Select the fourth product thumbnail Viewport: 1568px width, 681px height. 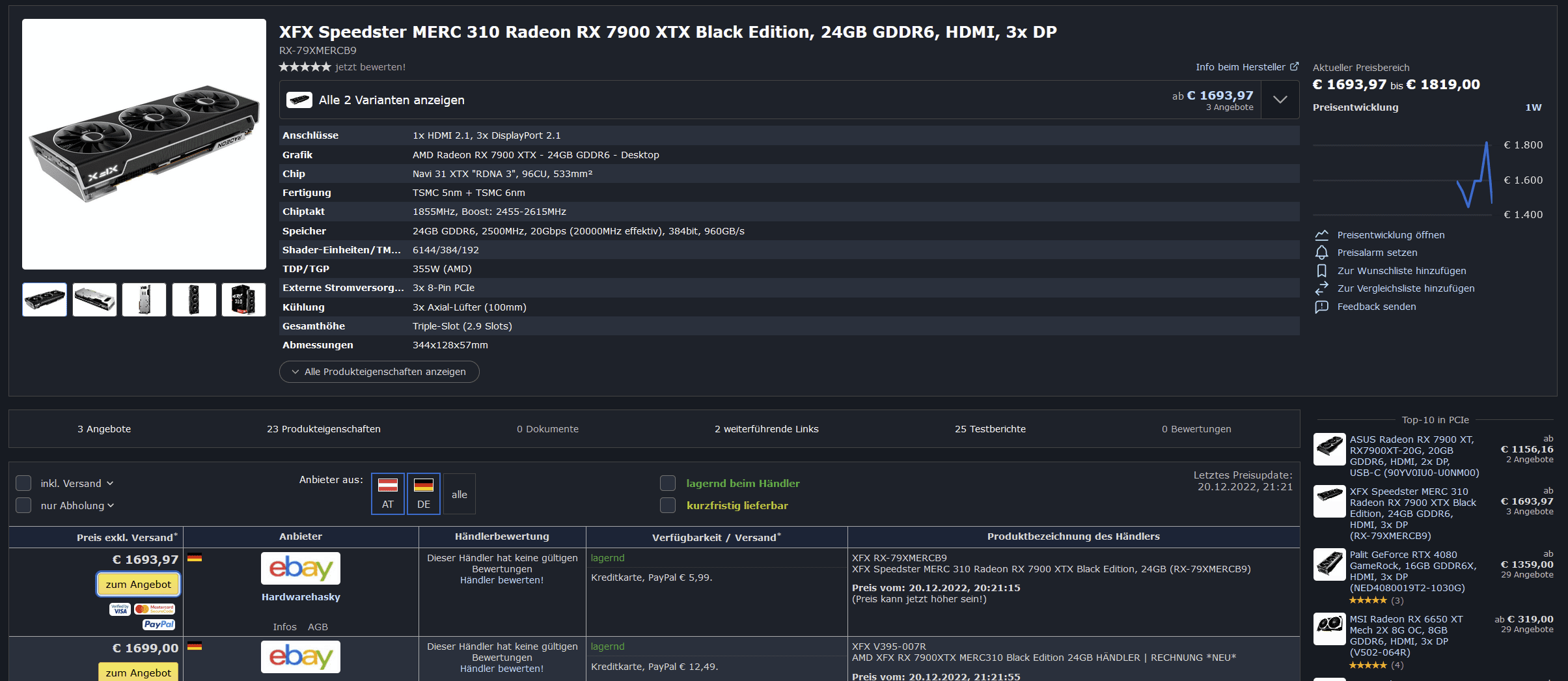point(194,299)
